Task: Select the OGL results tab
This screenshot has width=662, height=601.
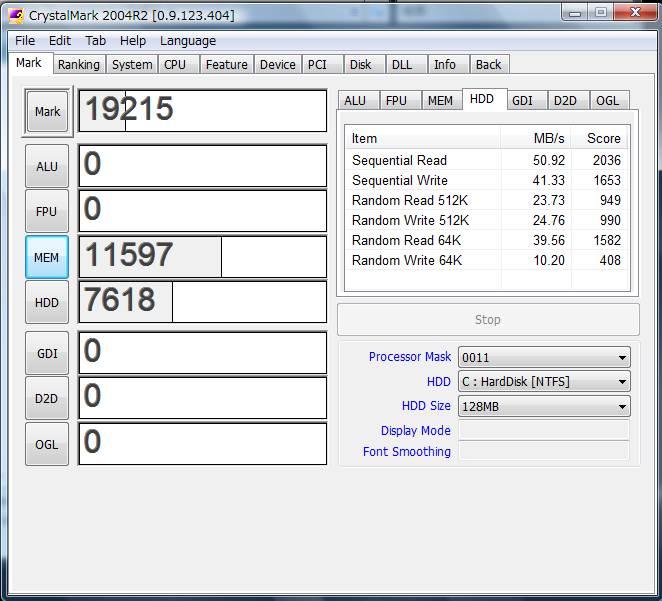Action: pos(607,100)
